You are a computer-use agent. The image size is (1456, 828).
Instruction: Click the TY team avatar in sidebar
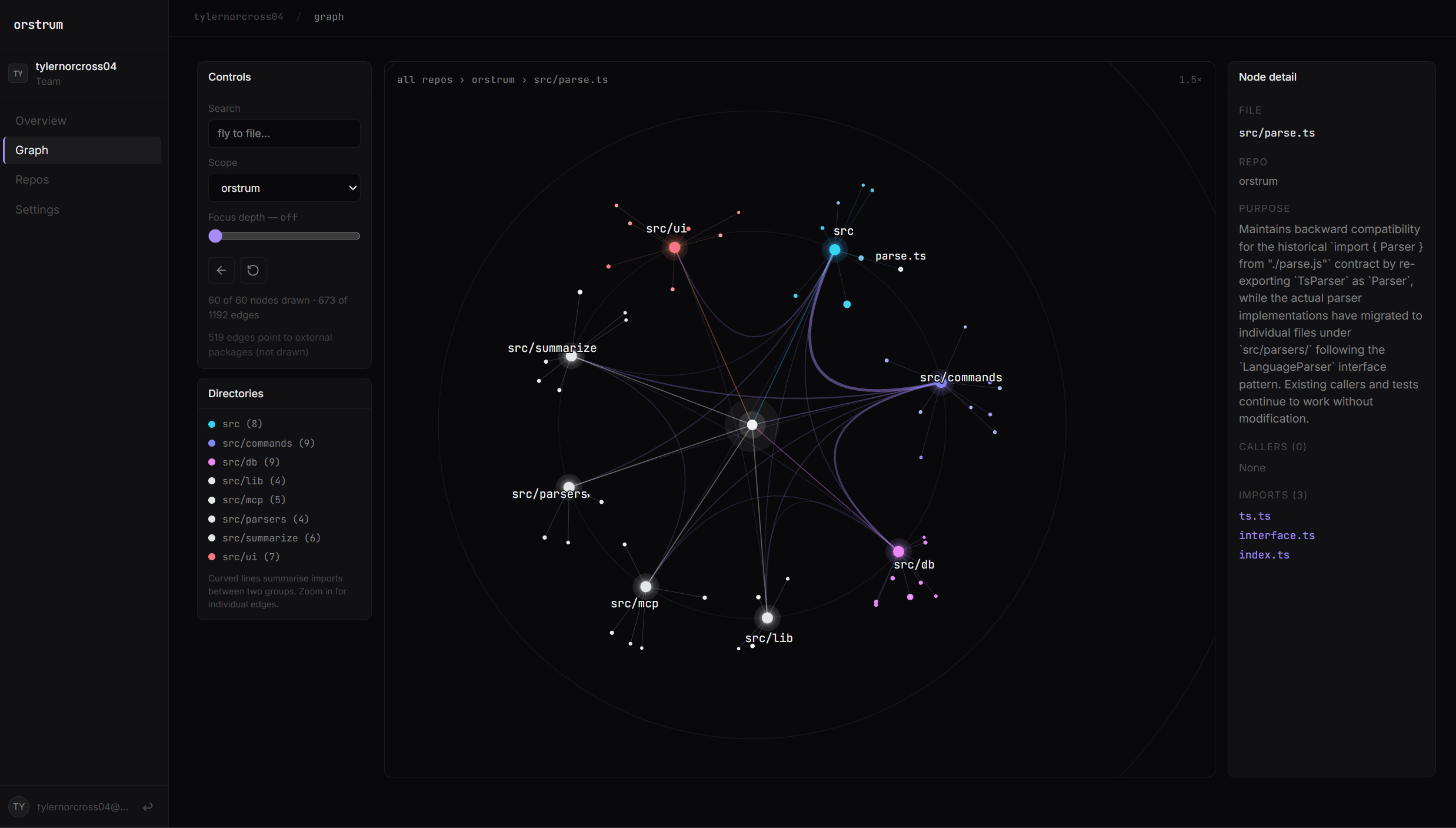click(x=18, y=74)
